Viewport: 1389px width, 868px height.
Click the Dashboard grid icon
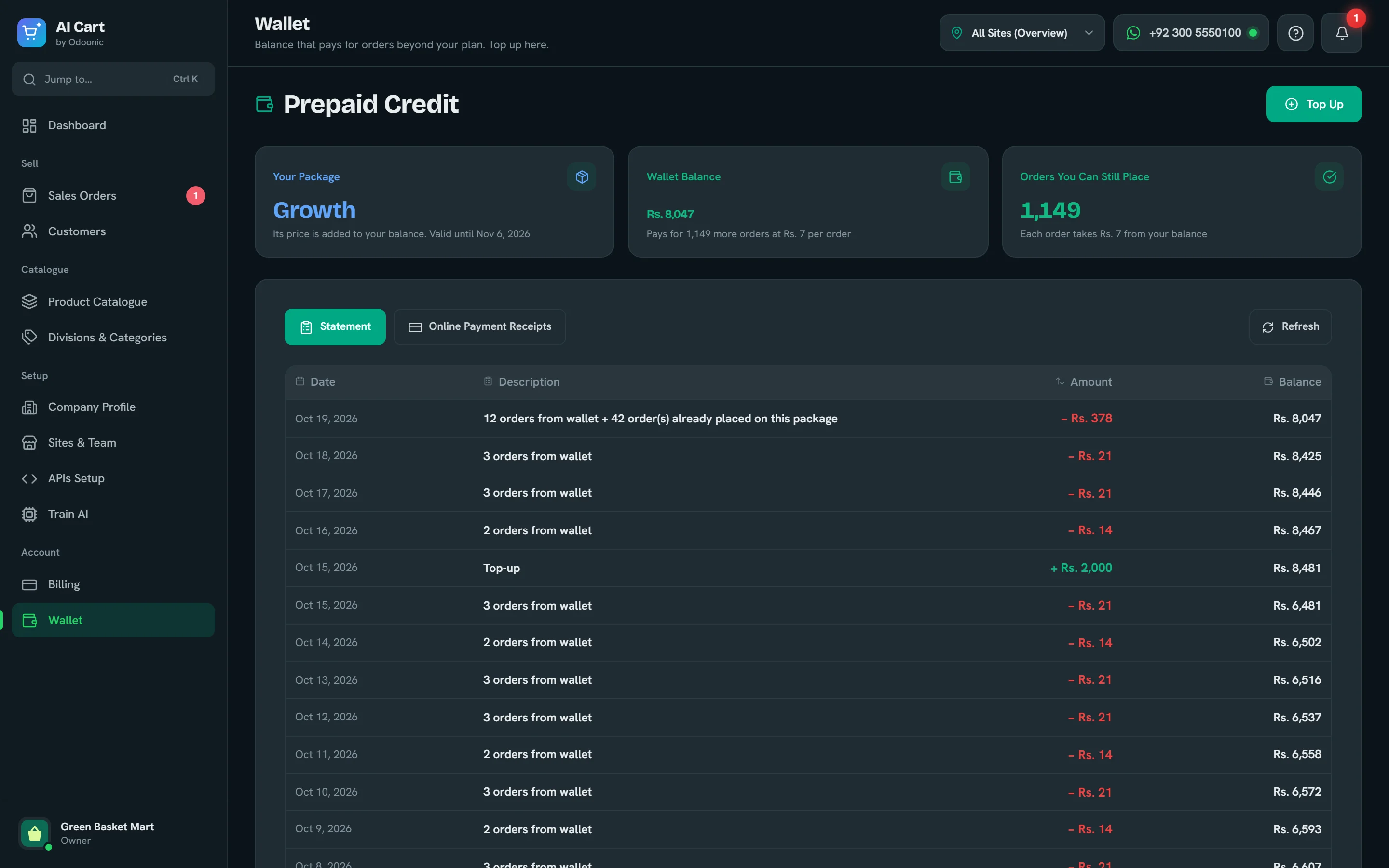(x=29, y=126)
